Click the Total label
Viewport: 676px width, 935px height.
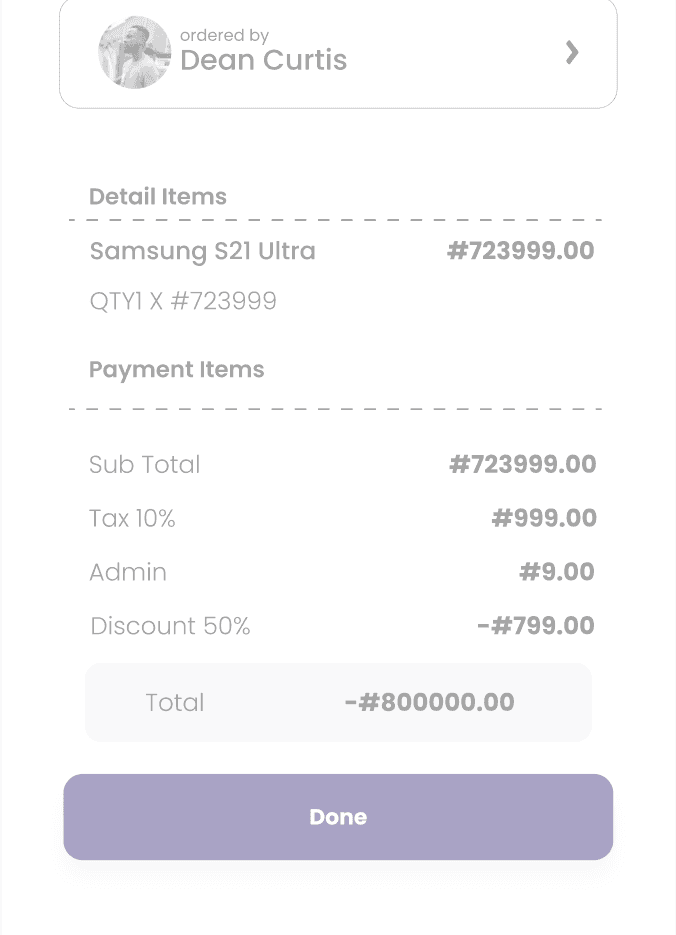(175, 703)
